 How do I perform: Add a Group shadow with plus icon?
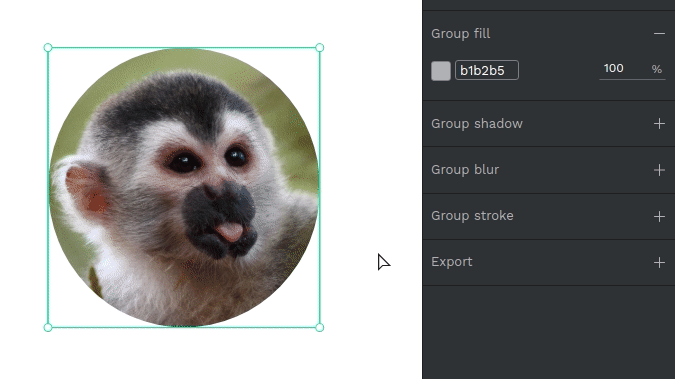pyautogui.click(x=659, y=124)
